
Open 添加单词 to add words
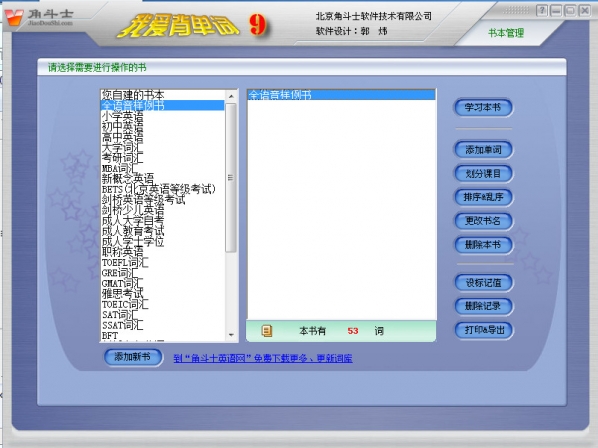click(x=483, y=150)
